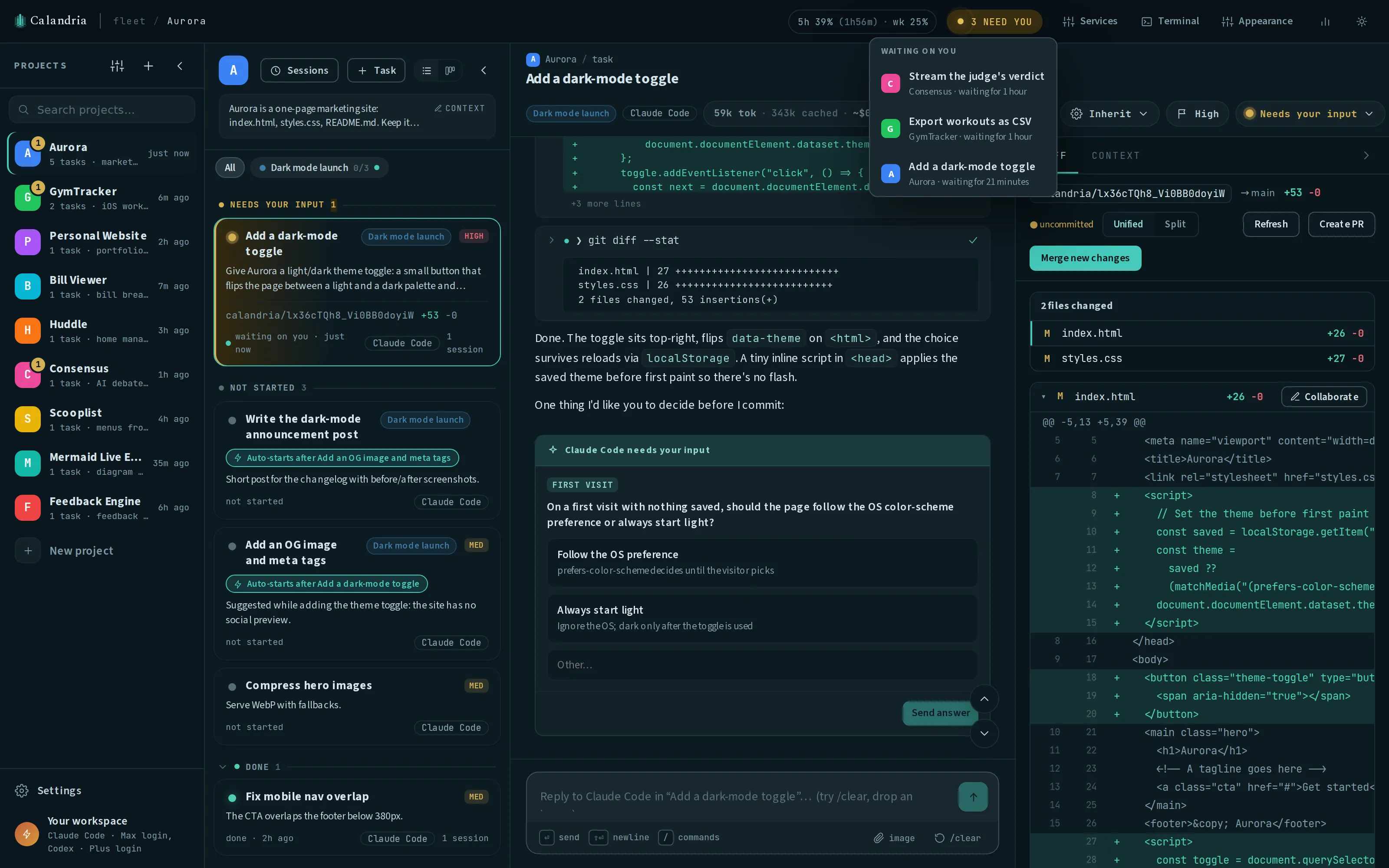Create a new Task button
The height and width of the screenshot is (868, 1389).
coord(376,71)
